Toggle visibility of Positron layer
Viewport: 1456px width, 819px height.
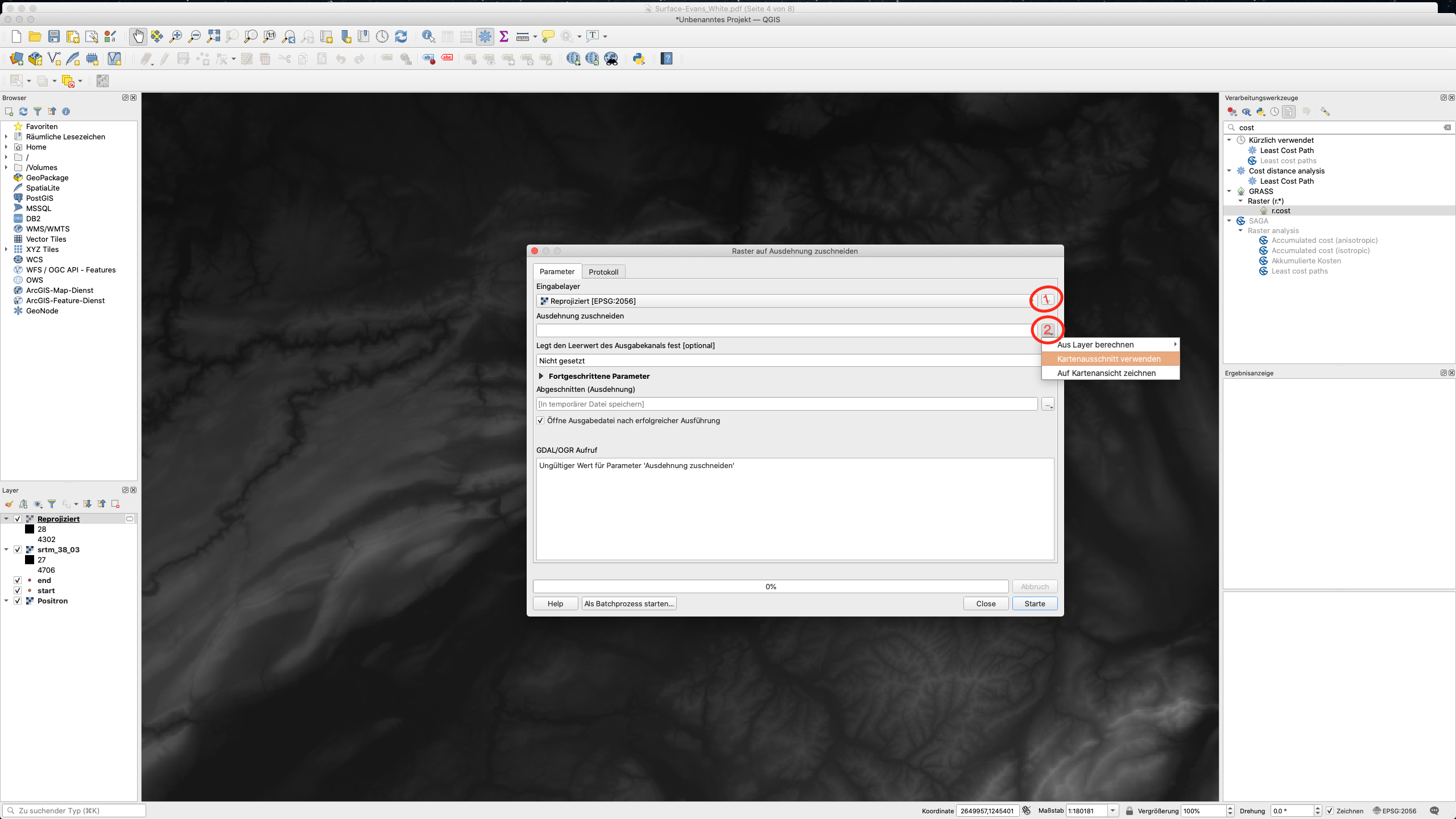(x=18, y=601)
